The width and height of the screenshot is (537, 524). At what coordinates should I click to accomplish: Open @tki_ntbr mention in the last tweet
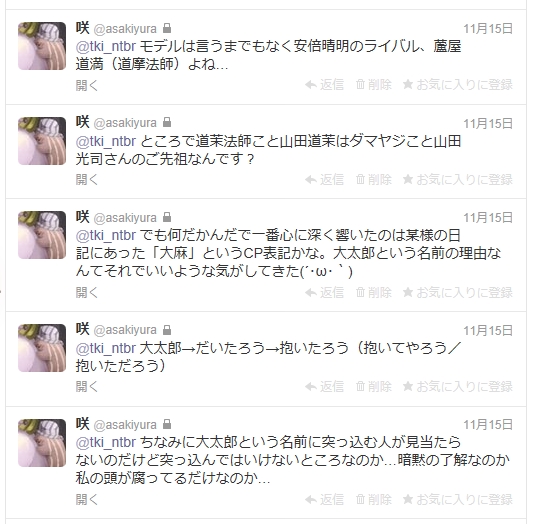[x=106, y=442]
